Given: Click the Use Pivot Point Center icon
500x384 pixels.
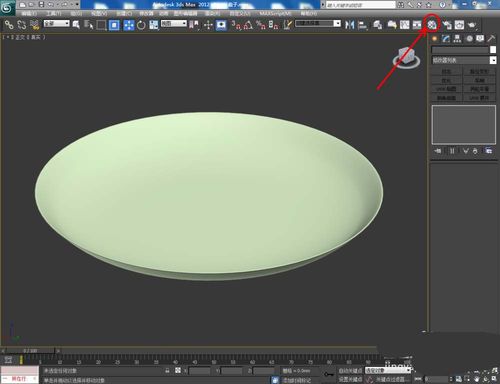Looking at the screenshot, I should [194, 25].
